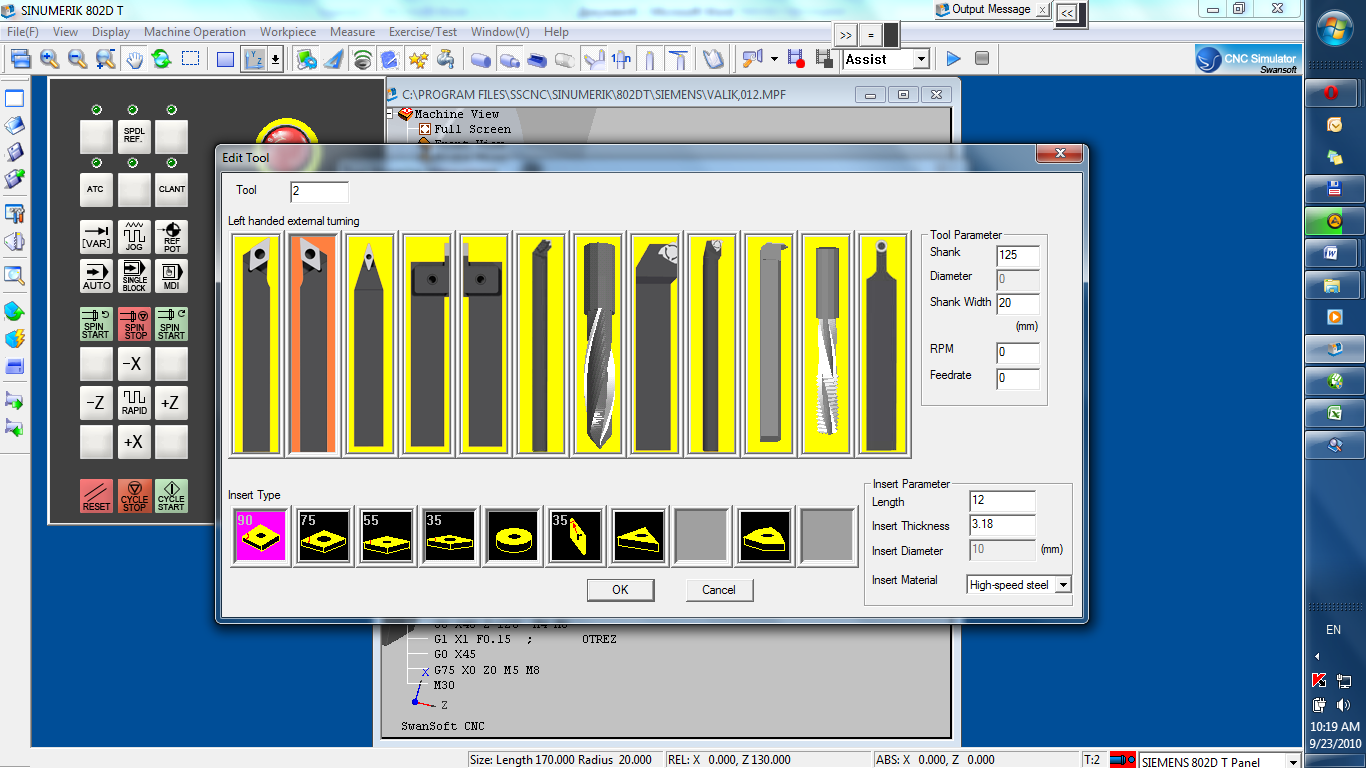Click the ATC panel button
Viewport: 1366px width, 768px height.
pyautogui.click(x=96, y=189)
